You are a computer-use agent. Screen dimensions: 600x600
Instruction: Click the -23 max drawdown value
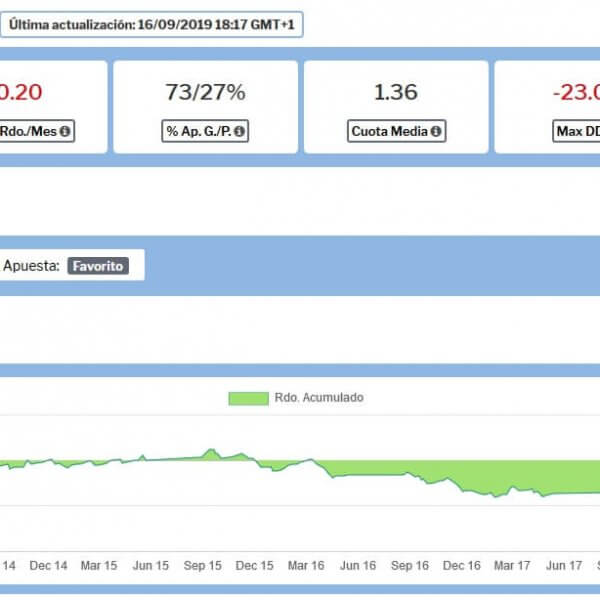[576, 92]
